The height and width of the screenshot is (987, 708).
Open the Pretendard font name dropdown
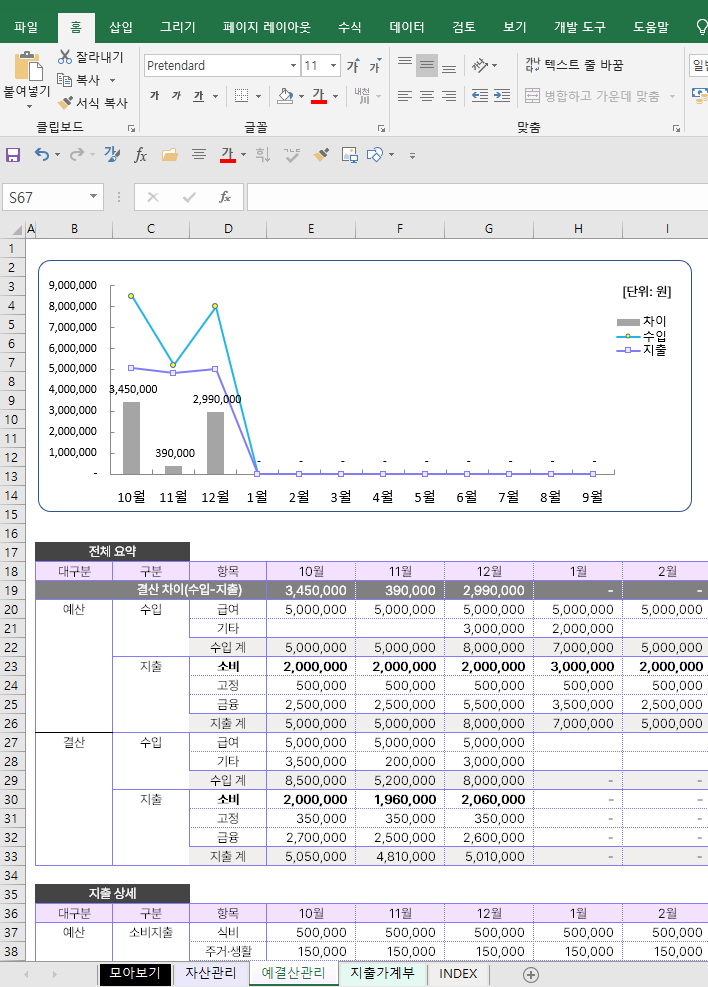coord(293,65)
